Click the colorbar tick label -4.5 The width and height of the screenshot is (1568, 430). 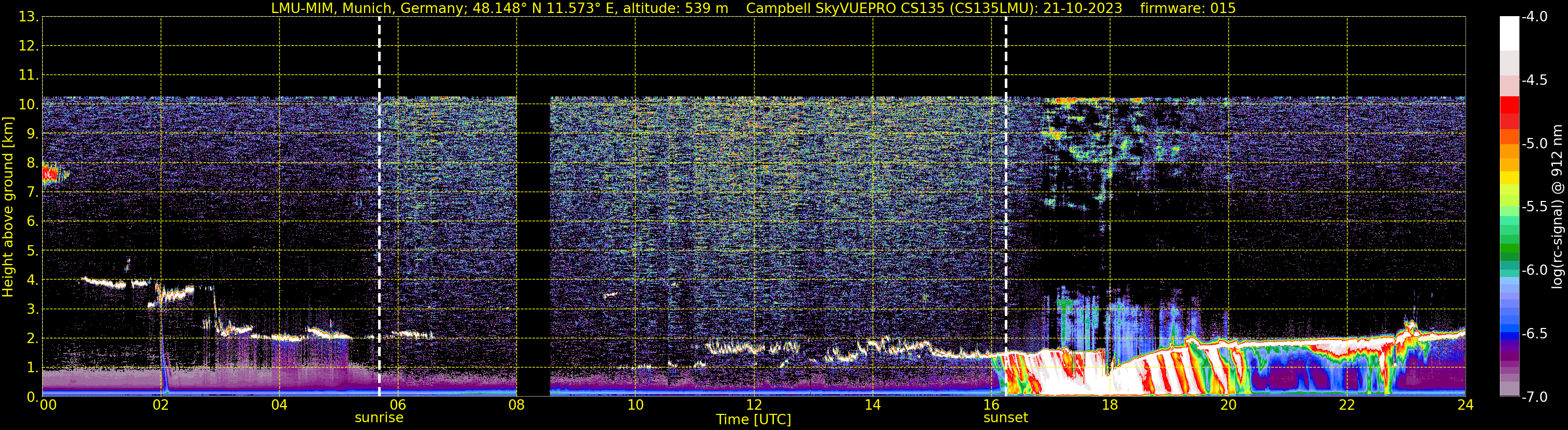(1534, 80)
